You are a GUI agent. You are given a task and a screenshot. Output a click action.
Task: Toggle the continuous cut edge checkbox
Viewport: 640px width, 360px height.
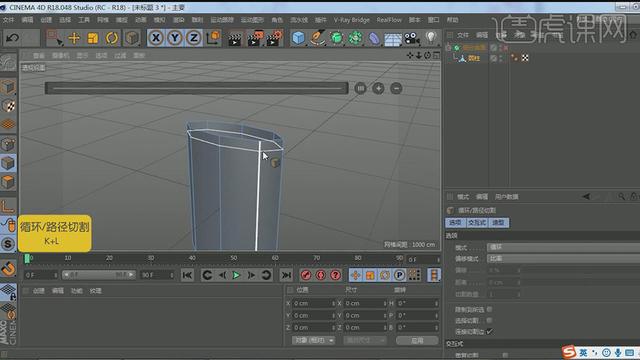tap(489, 331)
